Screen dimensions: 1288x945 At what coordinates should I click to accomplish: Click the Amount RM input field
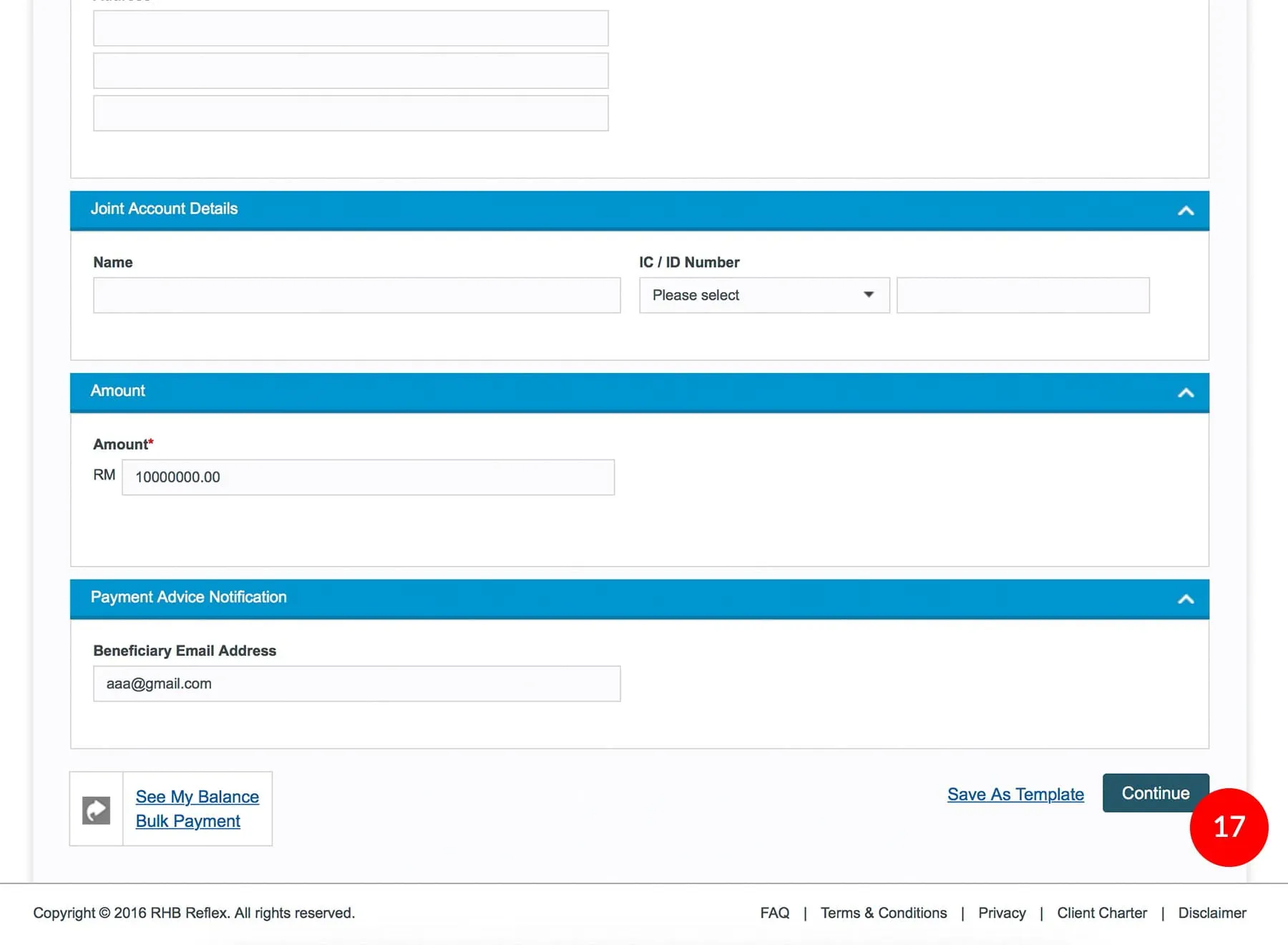click(x=368, y=477)
